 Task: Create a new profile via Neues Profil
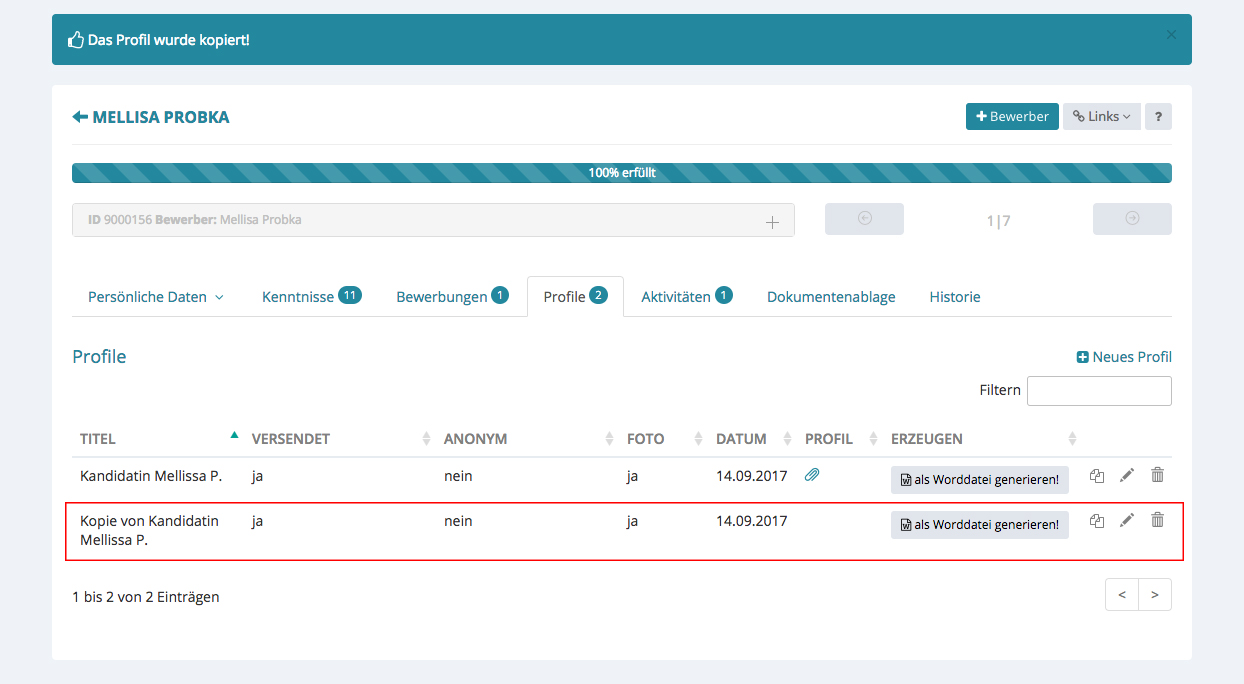pyautogui.click(x=1124, y=357)
